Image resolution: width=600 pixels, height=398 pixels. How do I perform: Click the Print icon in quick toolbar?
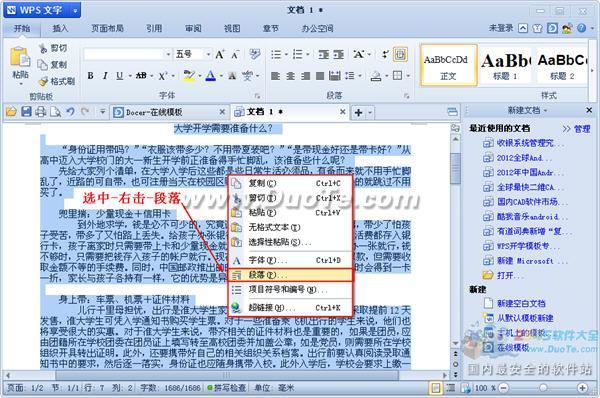point(41,112)
